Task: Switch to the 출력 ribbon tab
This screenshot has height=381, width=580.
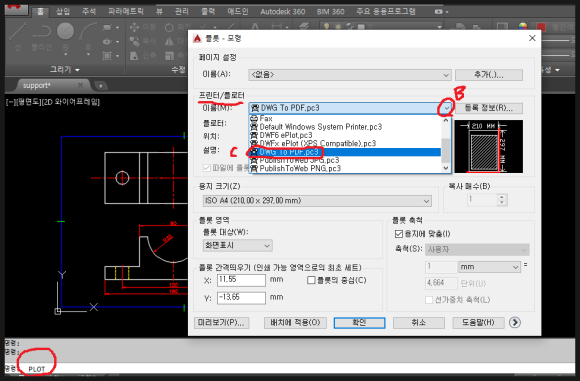Action: point(208,11)
